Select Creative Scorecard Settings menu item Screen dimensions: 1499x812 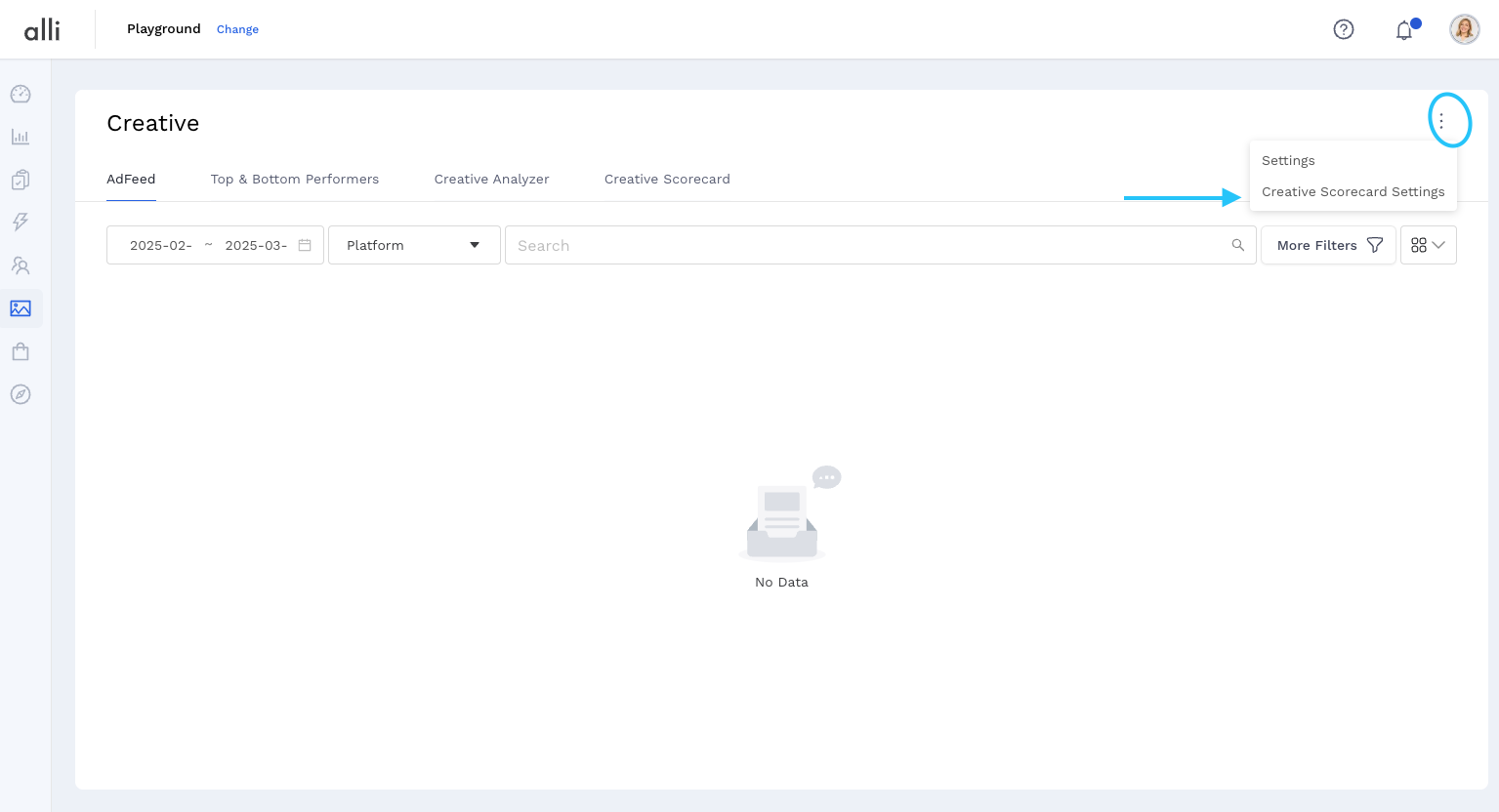click(x=1353, y=191)
